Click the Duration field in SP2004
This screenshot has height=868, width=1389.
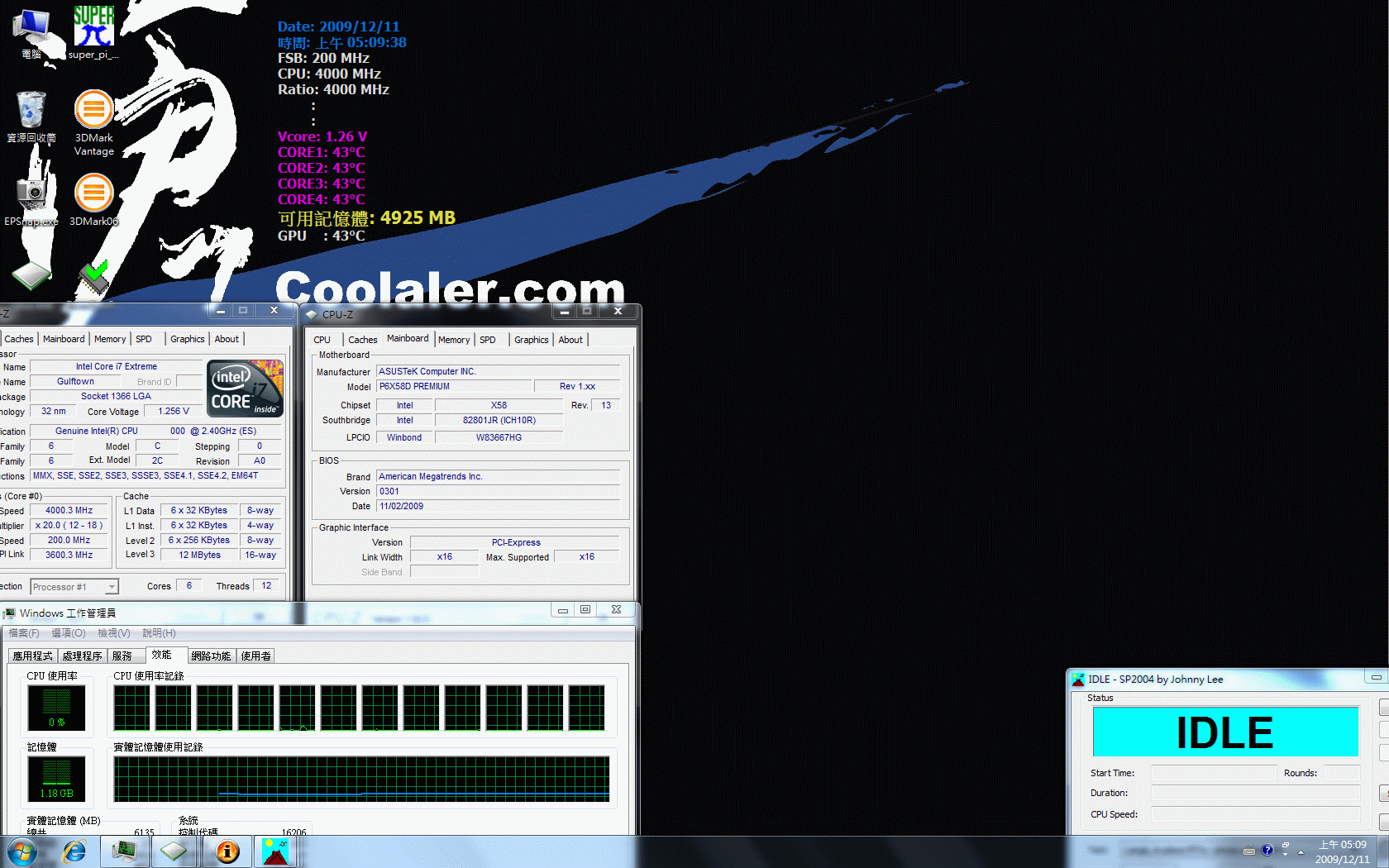click(1255, 793)
